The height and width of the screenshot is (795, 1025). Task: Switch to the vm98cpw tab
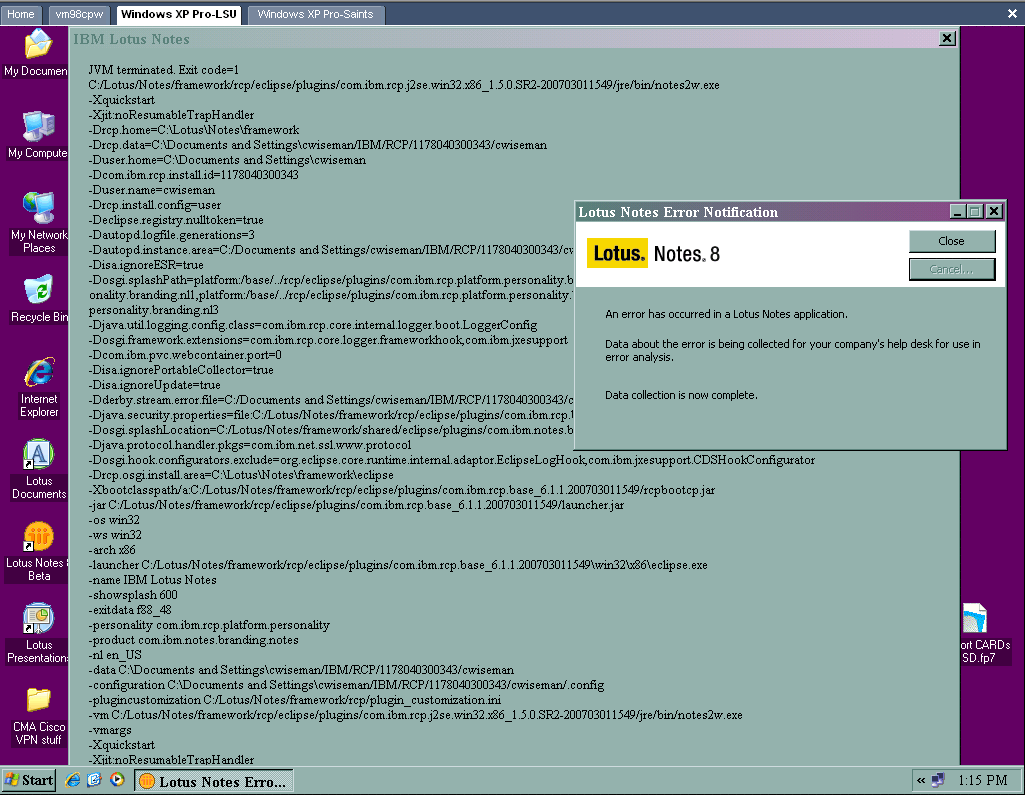(79, 14)
